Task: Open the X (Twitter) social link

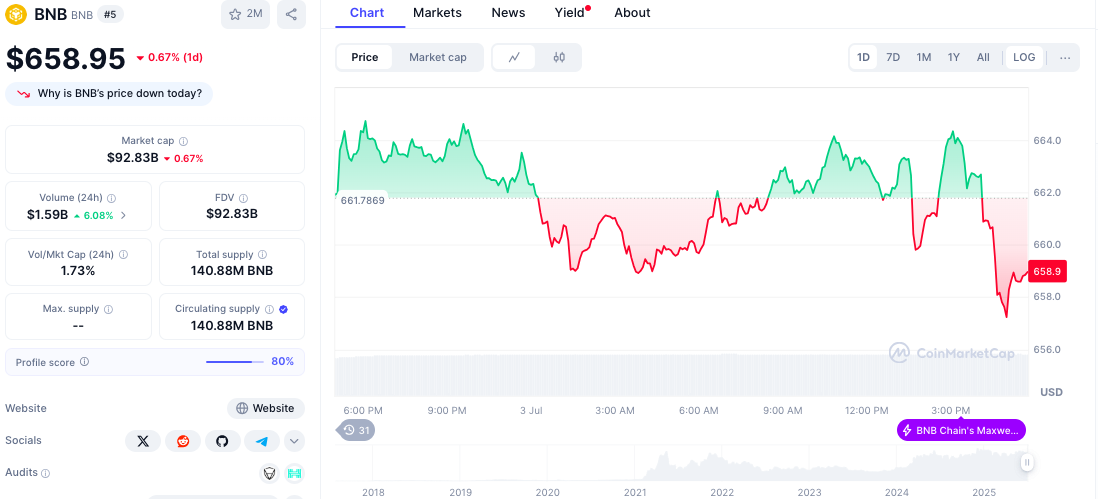Action: coord(144,441)
